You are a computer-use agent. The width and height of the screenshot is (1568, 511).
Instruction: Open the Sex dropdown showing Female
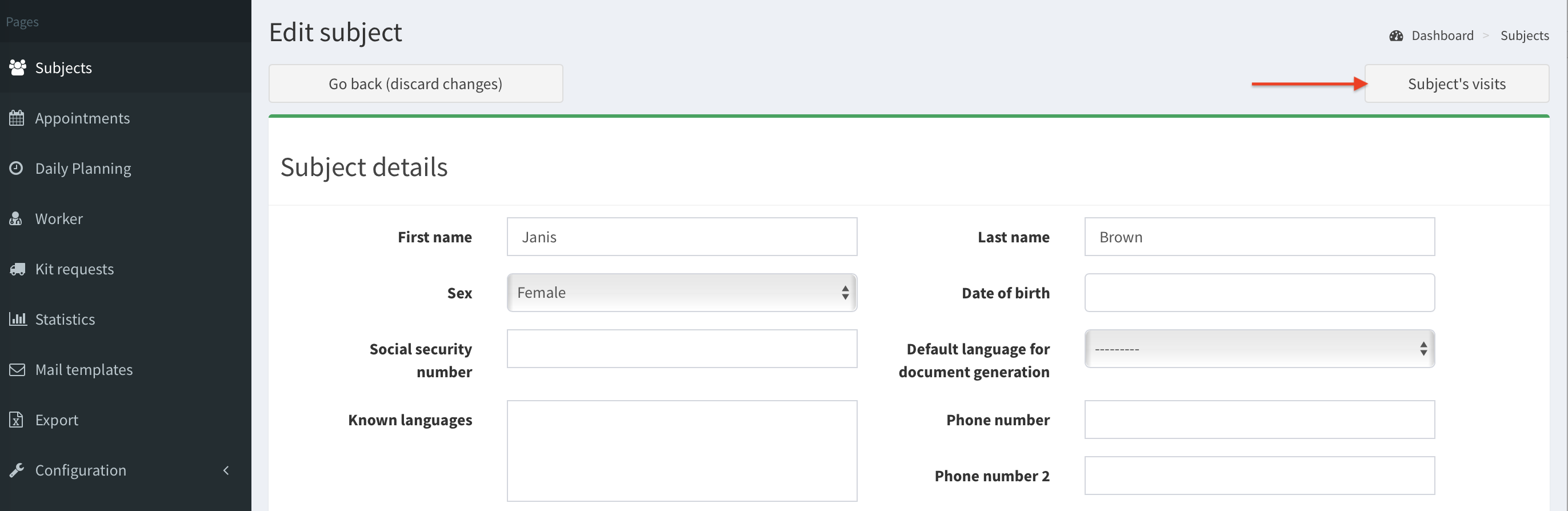tap(681, 293)
